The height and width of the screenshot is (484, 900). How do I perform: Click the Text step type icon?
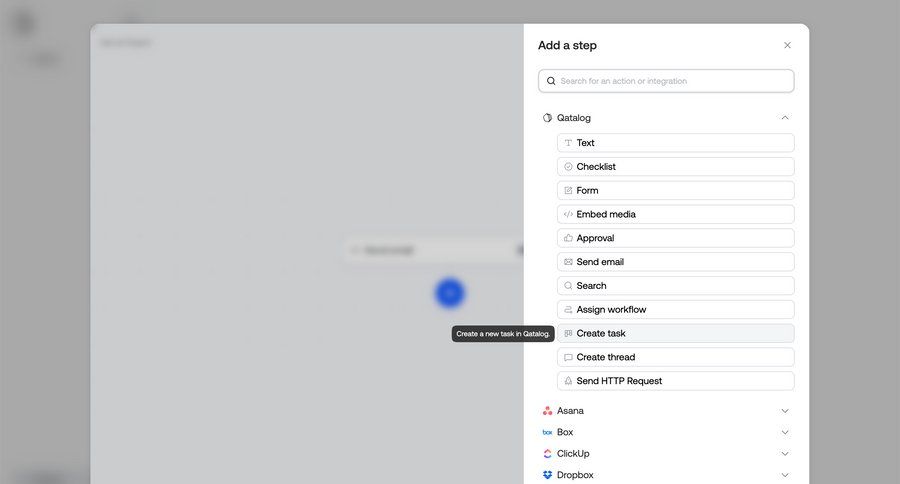568,143
